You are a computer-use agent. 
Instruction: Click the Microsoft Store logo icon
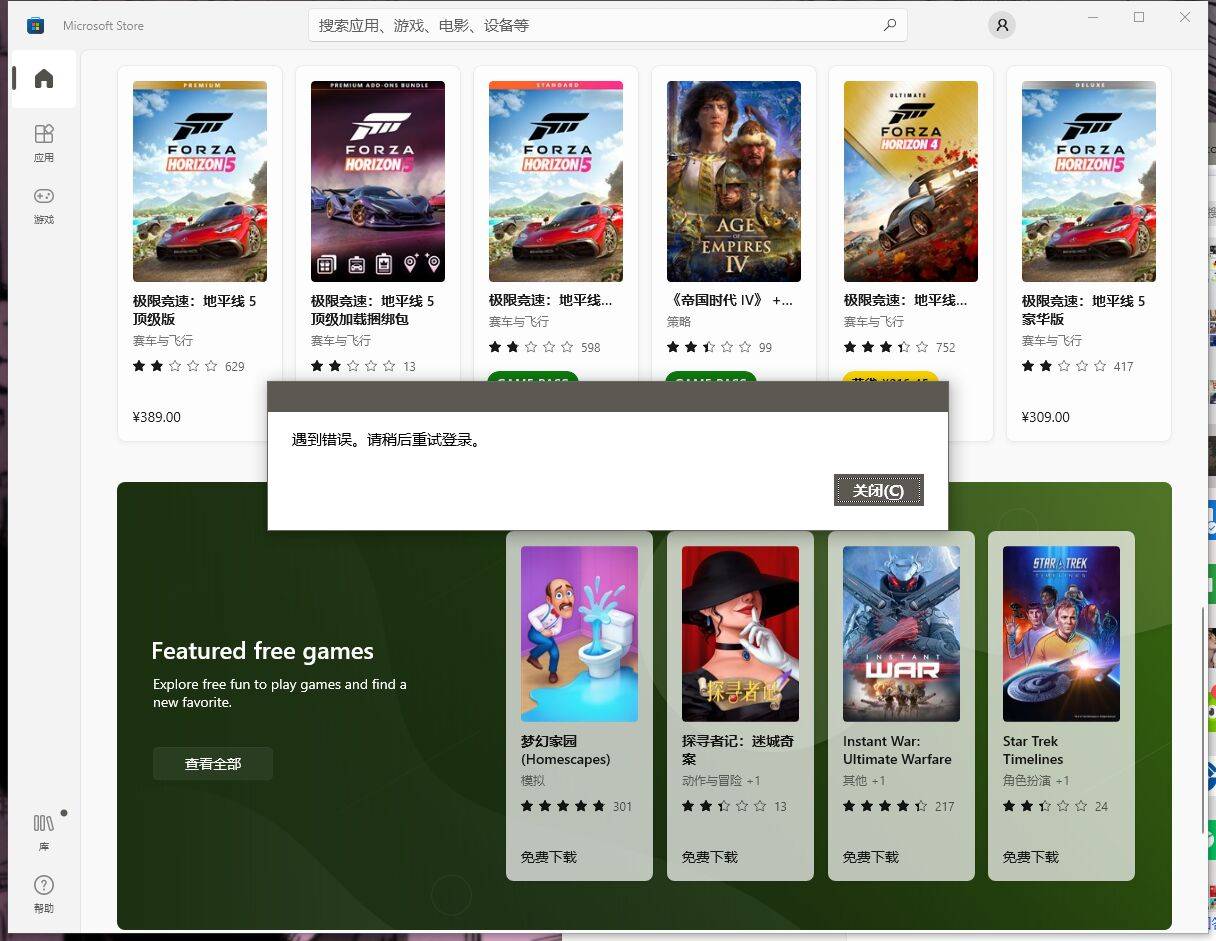(35, 25)
